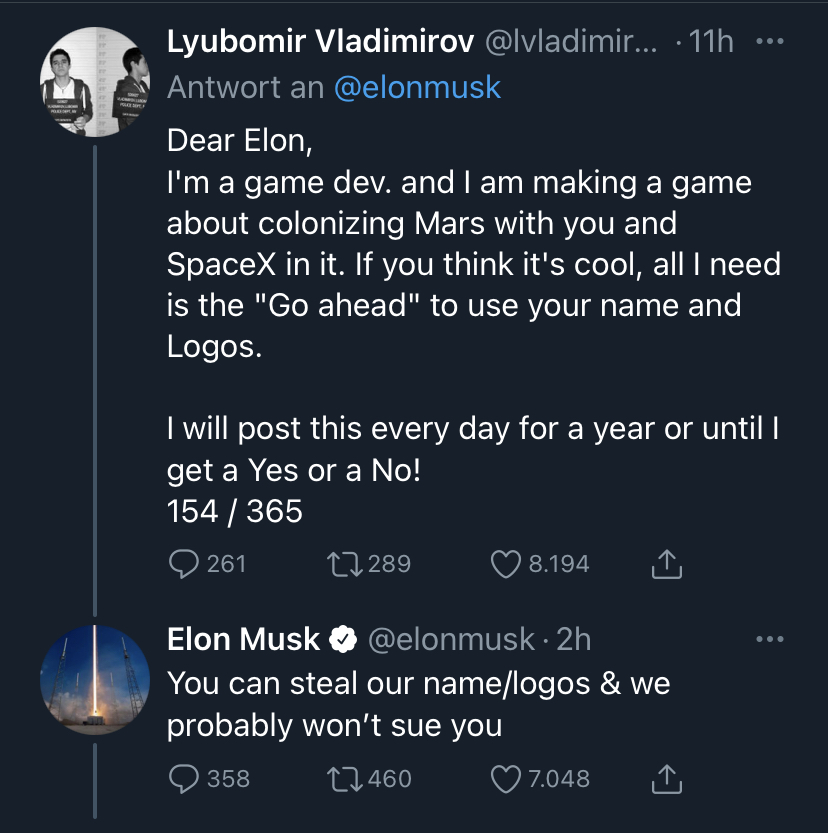Click the 11h timestamp on Lyubomir's tweet
Image resolution: width=828 pixels, height=833 pixels.
click(713, 42)
